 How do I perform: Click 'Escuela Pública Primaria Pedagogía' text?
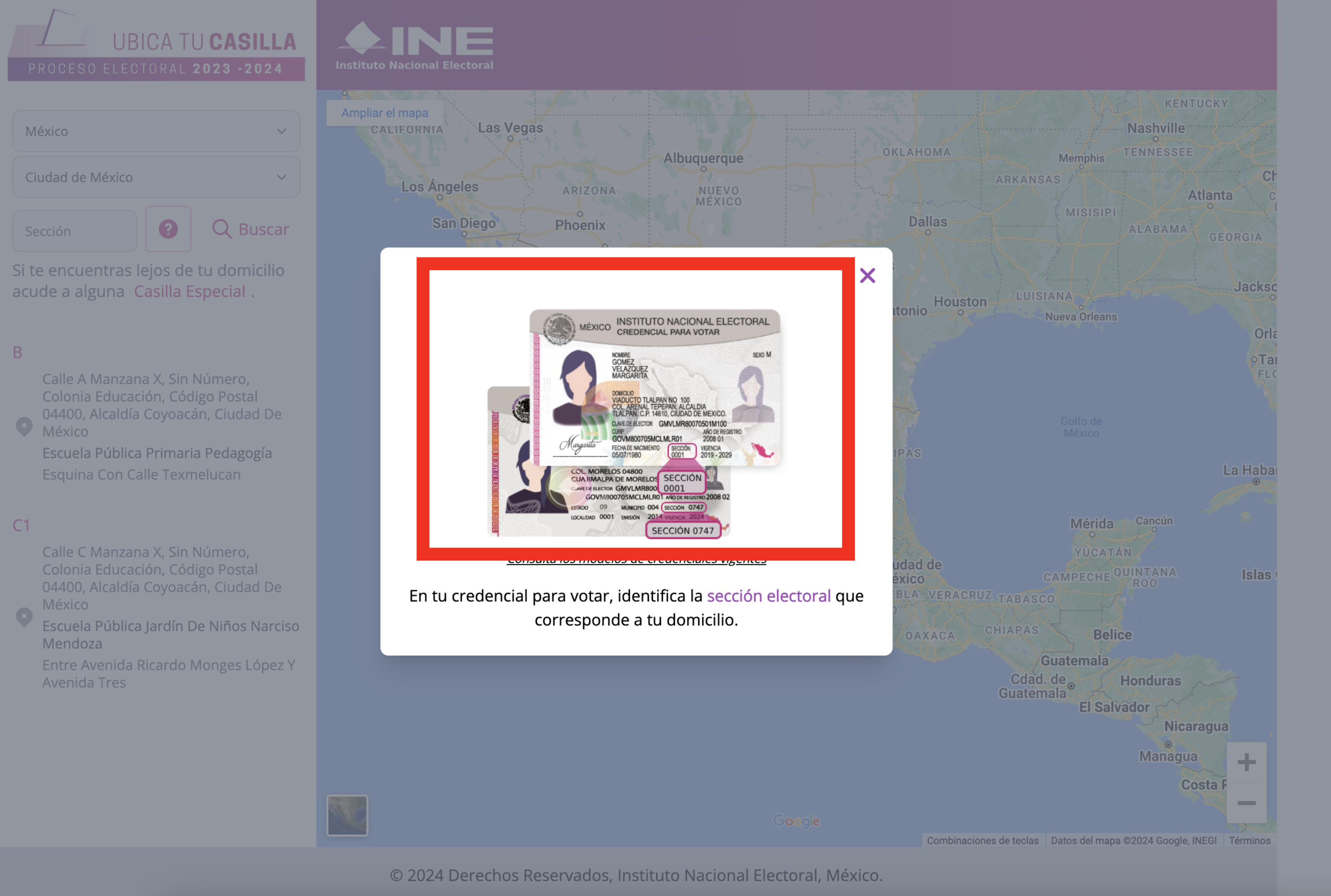pos(157,453)
